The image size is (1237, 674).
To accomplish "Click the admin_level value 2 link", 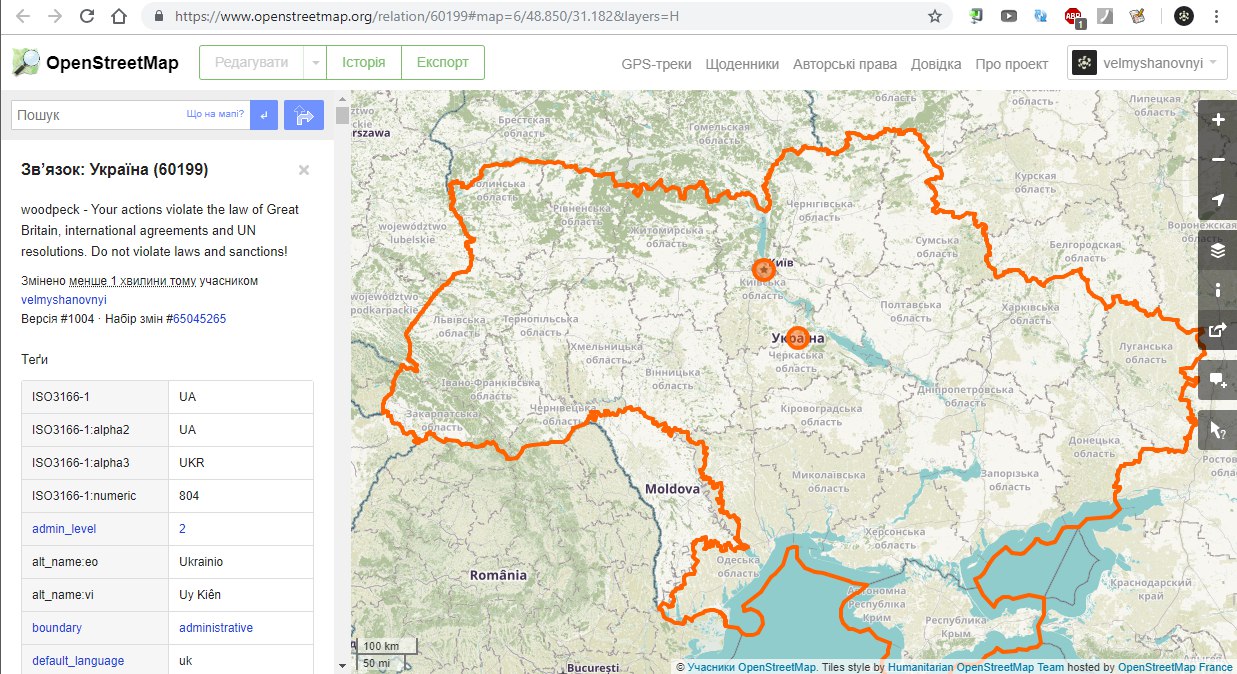I will (182, 528).
